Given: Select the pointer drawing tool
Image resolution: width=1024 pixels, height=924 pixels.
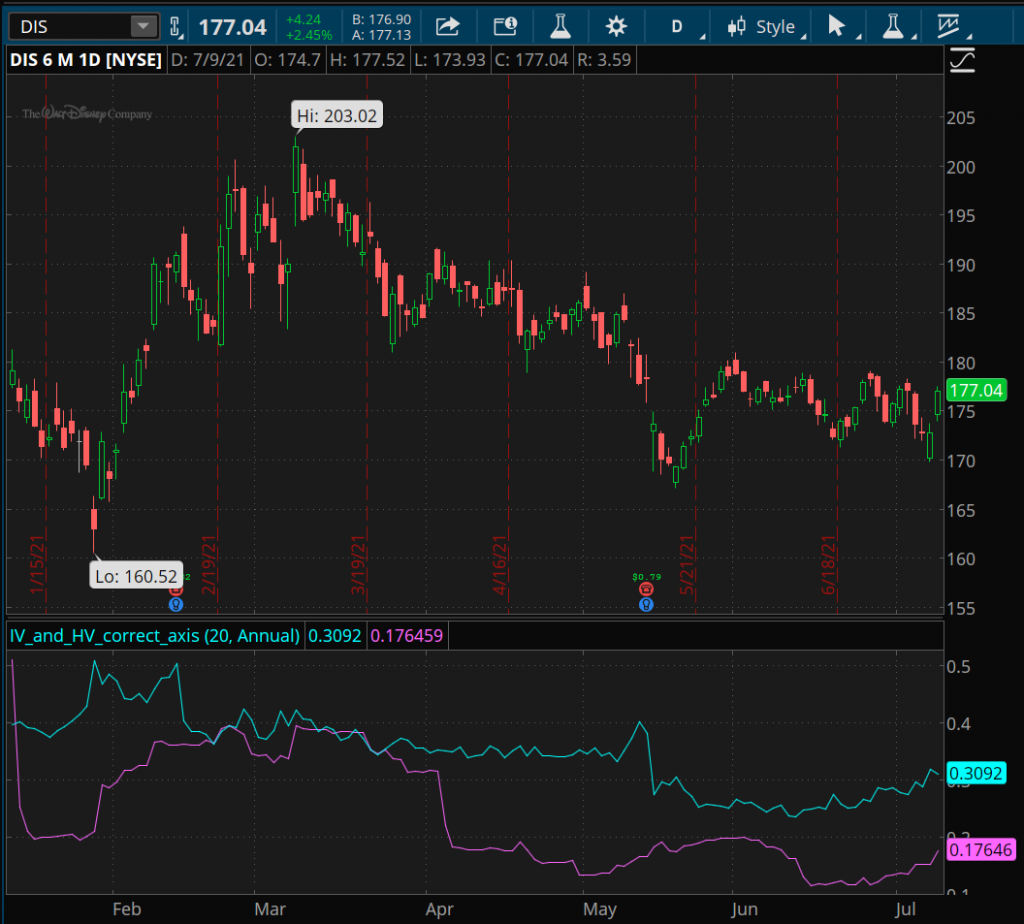Looking at the screenshot, I should pos(837,27).
